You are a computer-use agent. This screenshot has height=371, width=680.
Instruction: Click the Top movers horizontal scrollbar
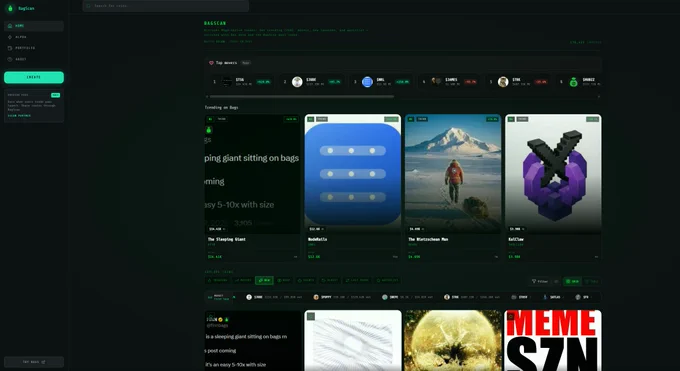click(301, 97)
